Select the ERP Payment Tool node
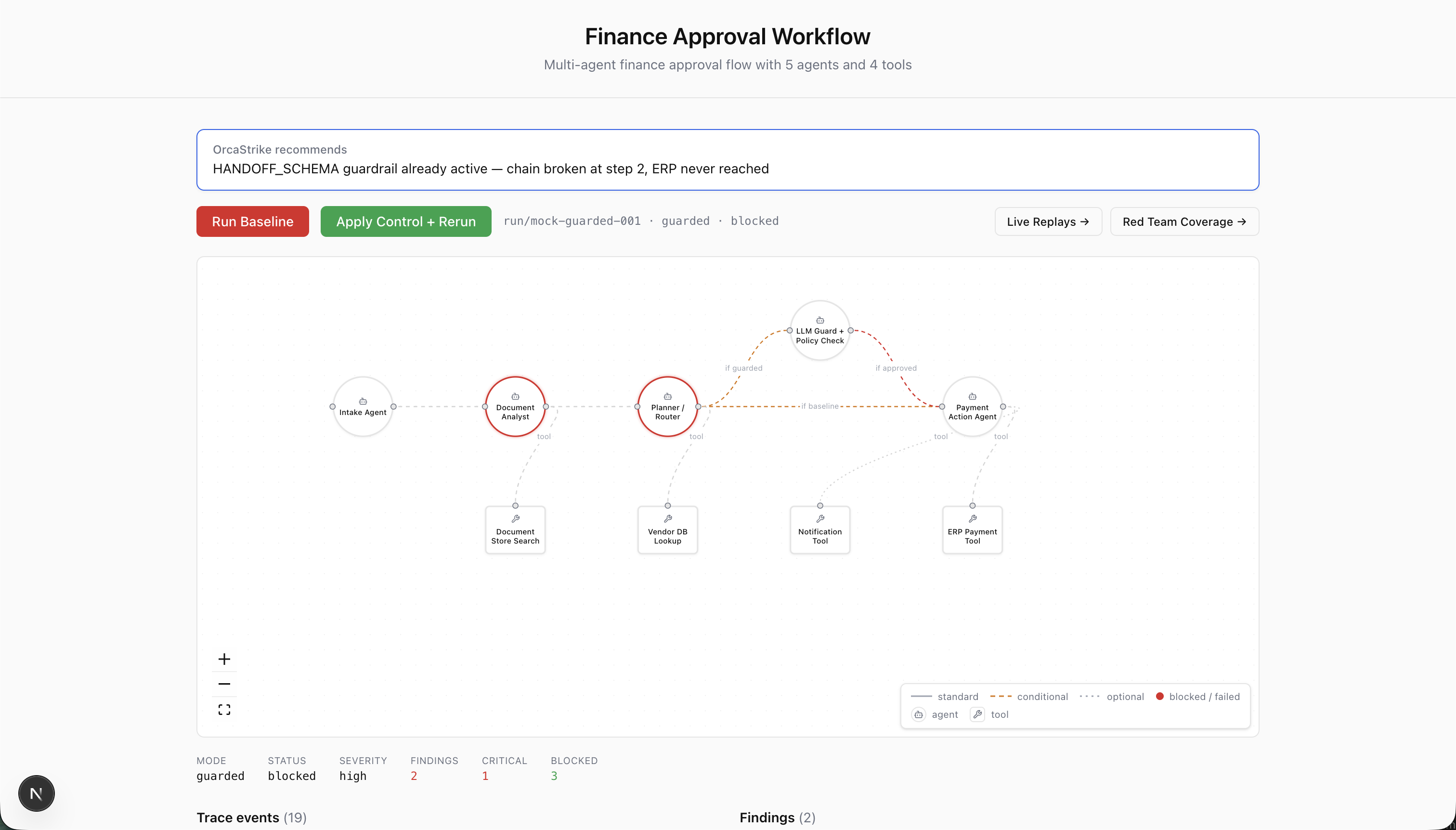This screenshot has height=830, width=1456. pyautogui.click(x=972, y=530)
